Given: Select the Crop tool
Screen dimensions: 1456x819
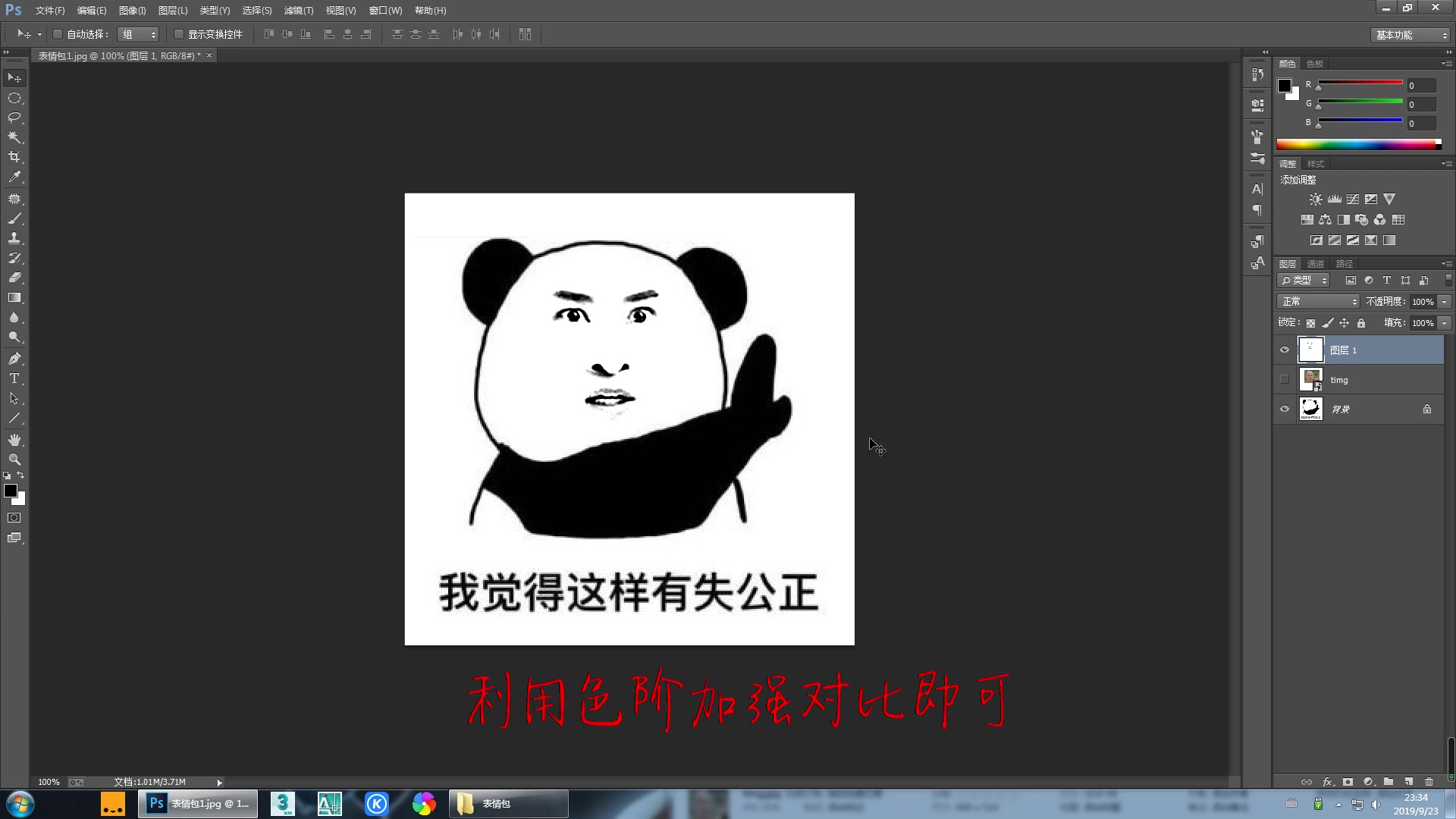Looking at the screenshot, I should click(14, 157).
